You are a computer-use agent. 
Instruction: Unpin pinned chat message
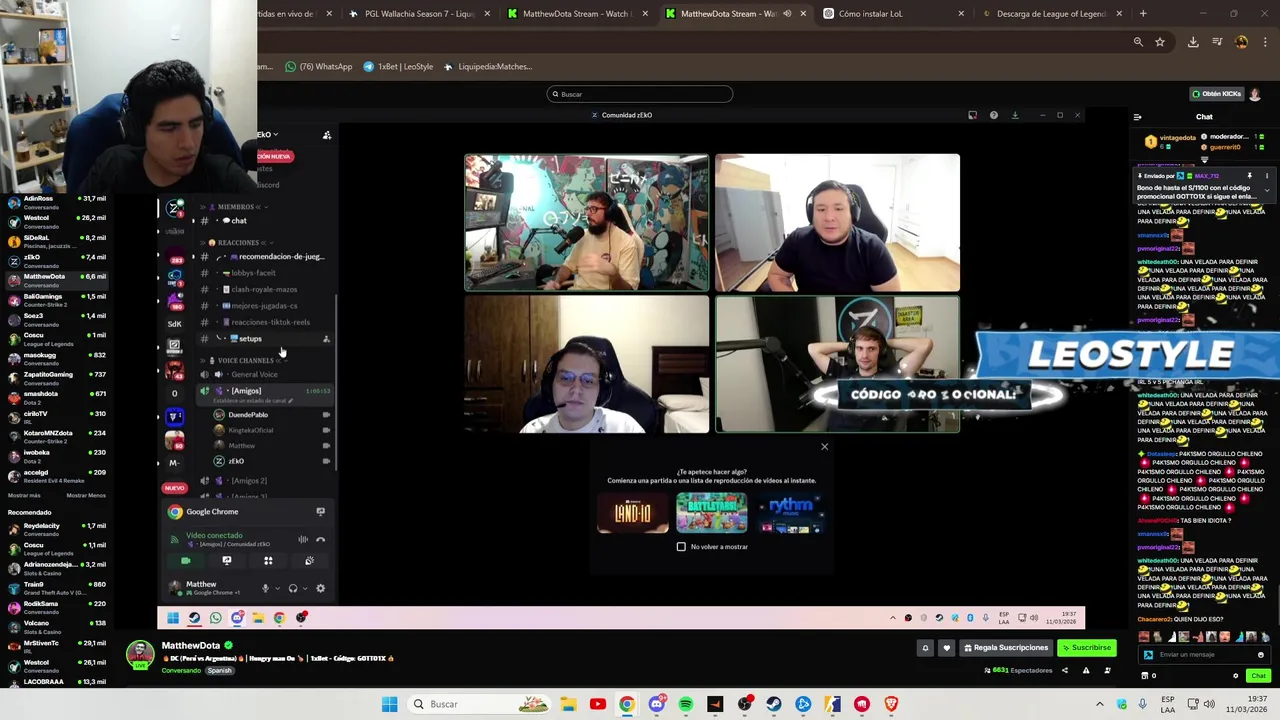point(1249,176)
